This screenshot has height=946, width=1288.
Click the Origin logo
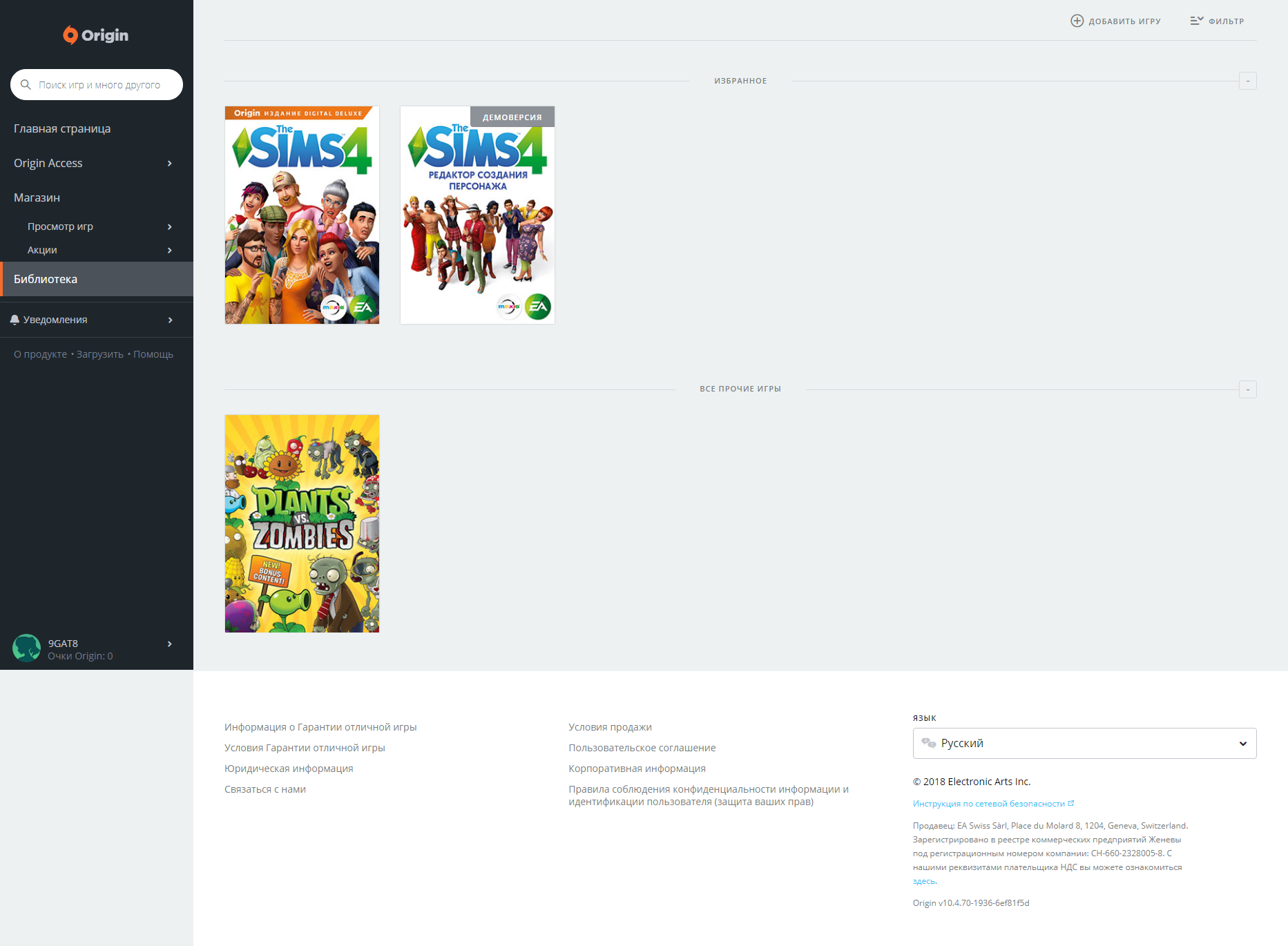pos(96,35)
